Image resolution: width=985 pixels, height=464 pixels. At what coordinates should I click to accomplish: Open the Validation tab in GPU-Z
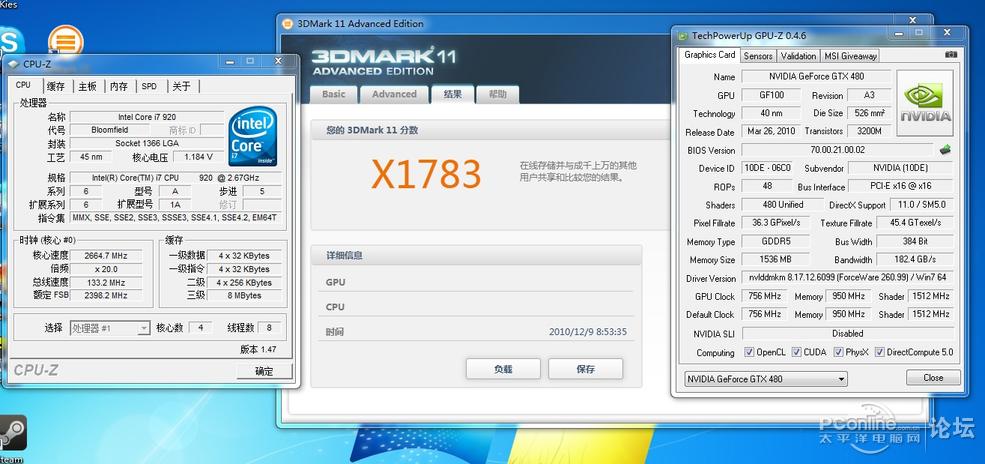coord(798,56)
